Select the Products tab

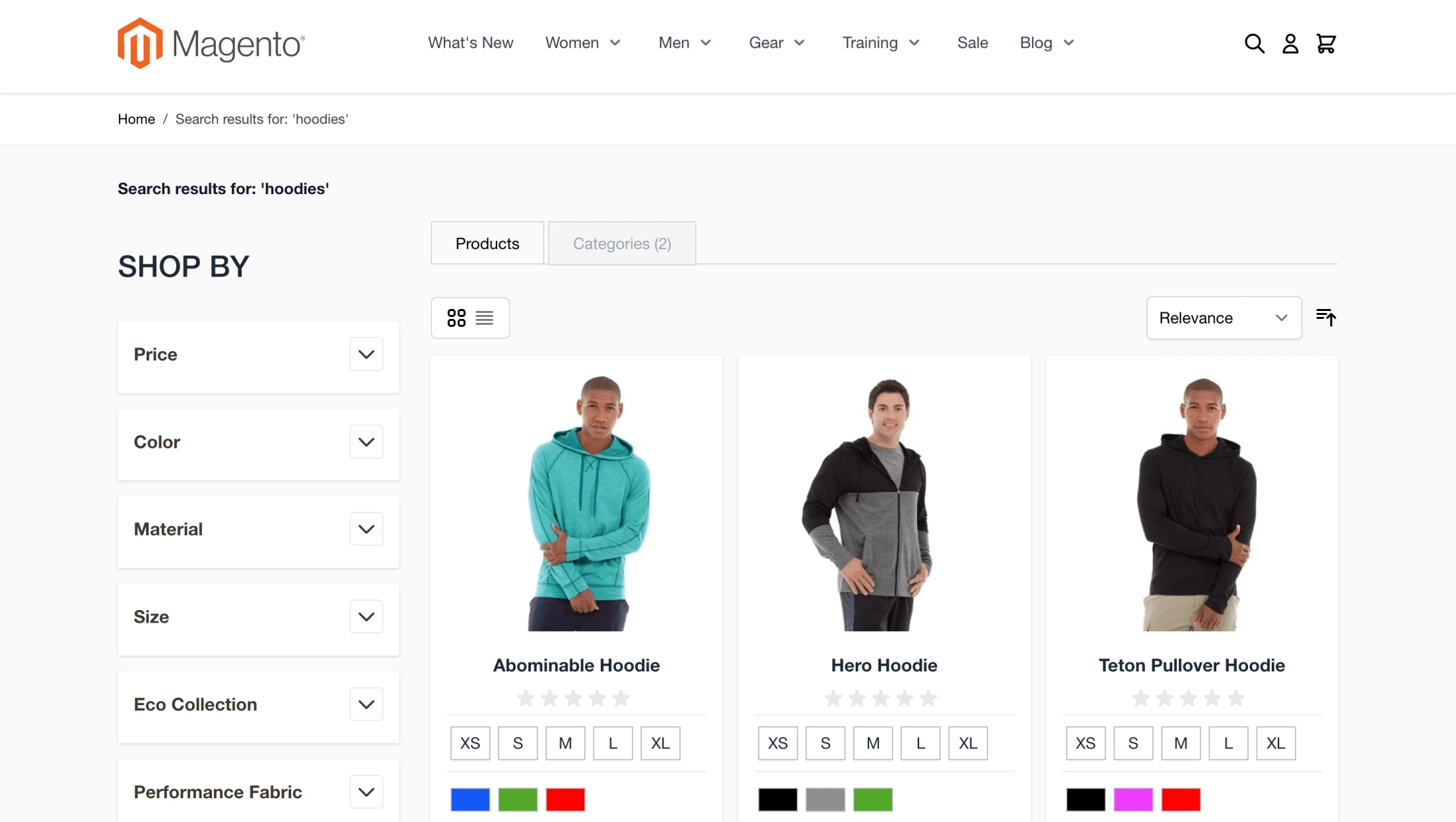pyautogui.click(x=487, y=244)
